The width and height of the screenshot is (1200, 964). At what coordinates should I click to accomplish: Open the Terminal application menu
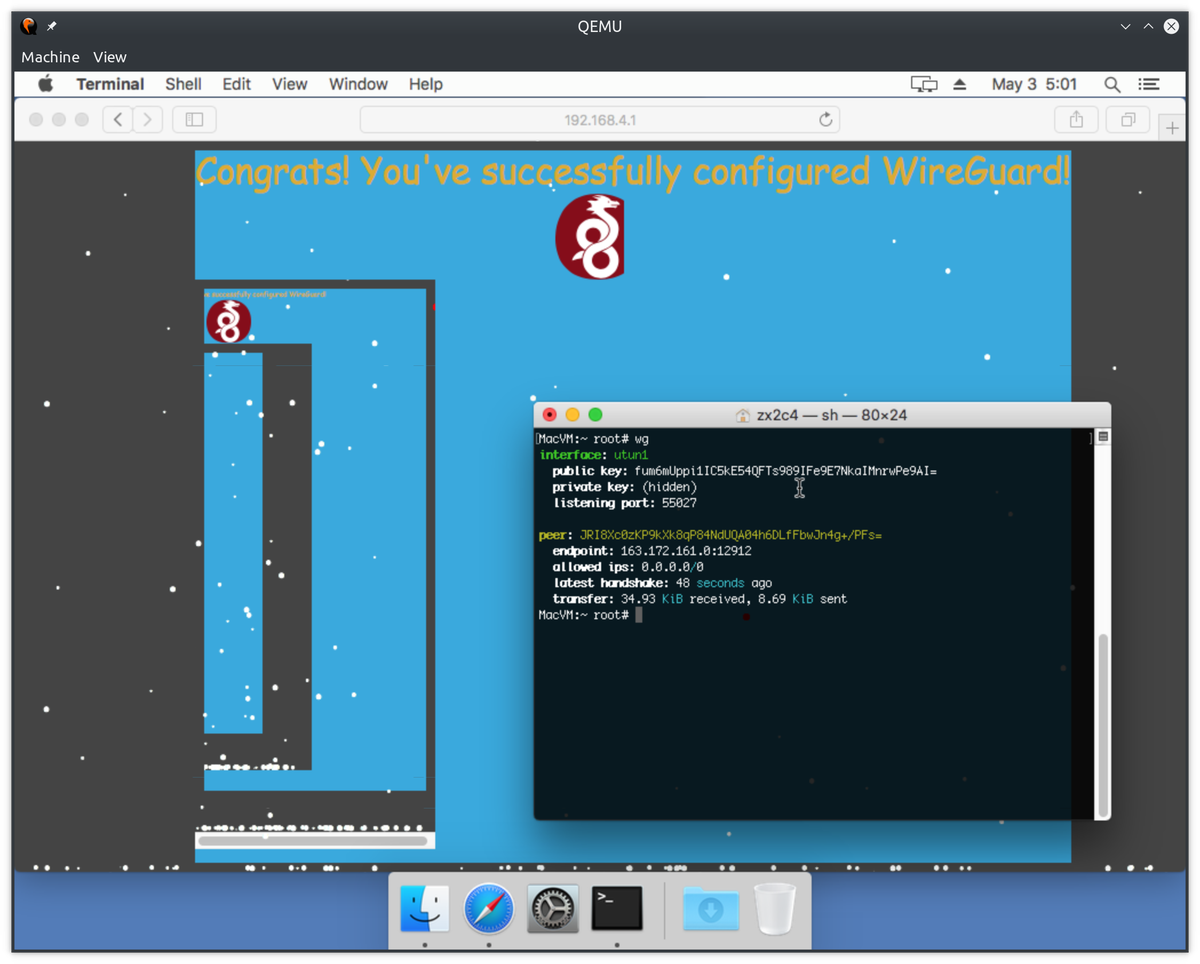click(110, 84)
